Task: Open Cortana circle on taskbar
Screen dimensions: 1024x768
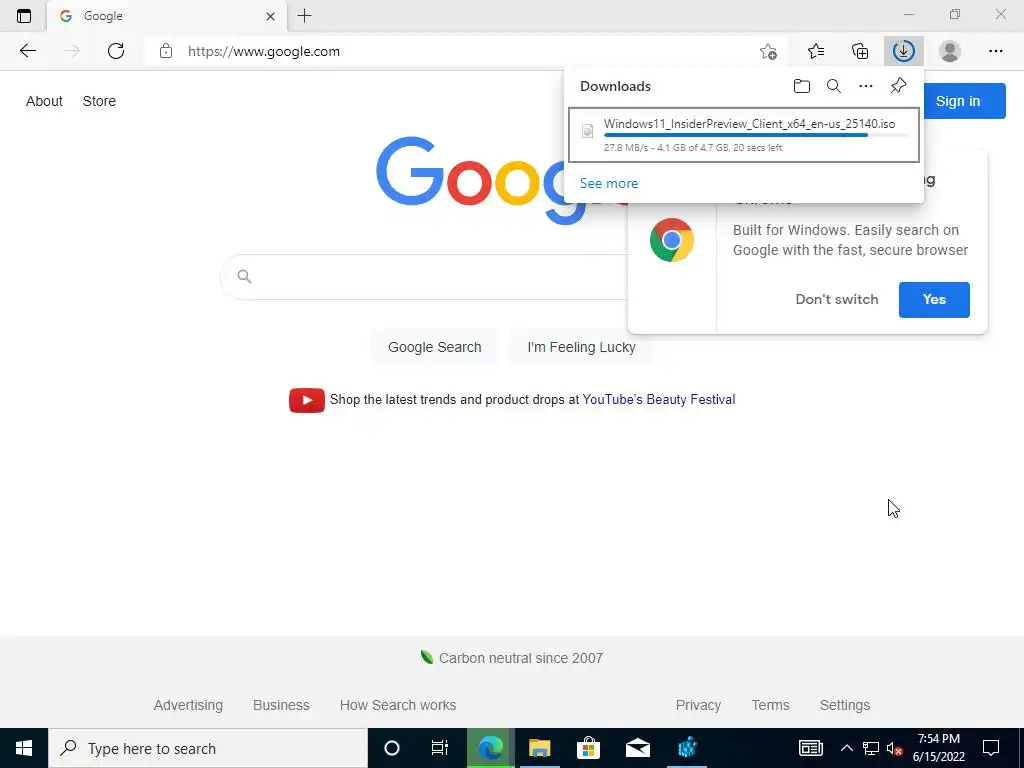Action: (x=391, y=748)
